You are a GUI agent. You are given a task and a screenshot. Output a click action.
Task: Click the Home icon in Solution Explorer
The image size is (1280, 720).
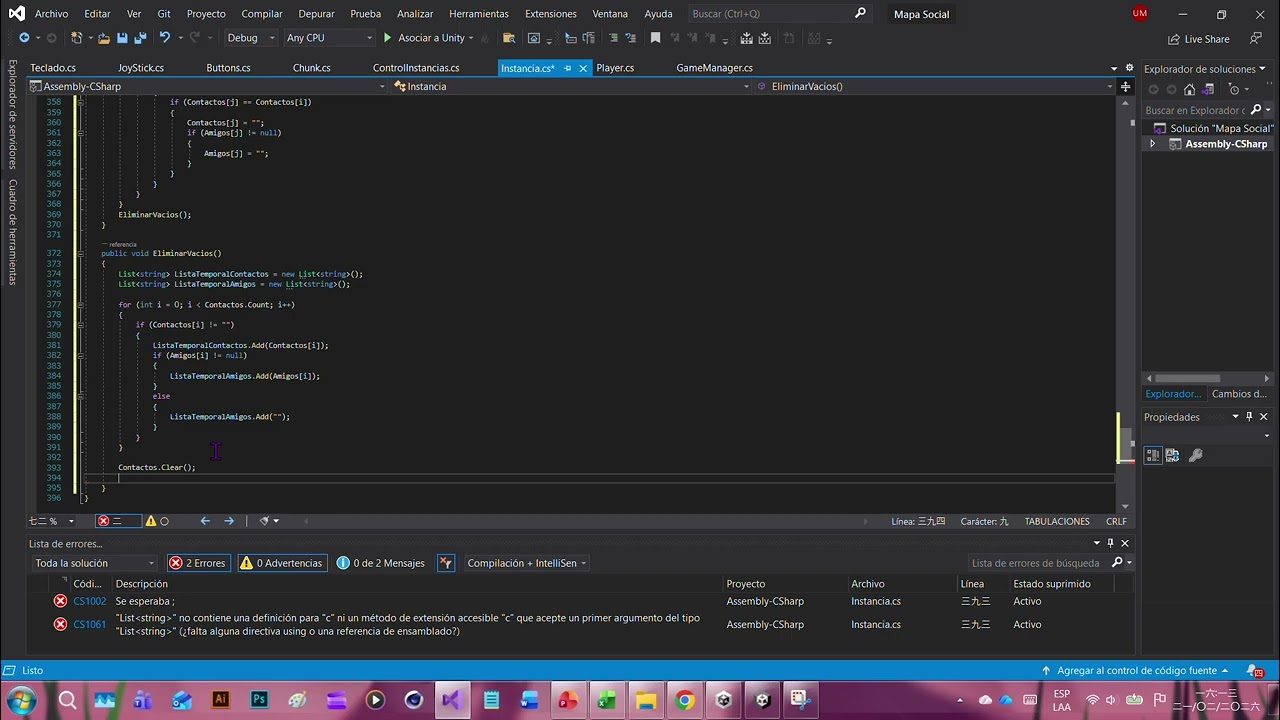1190,89
